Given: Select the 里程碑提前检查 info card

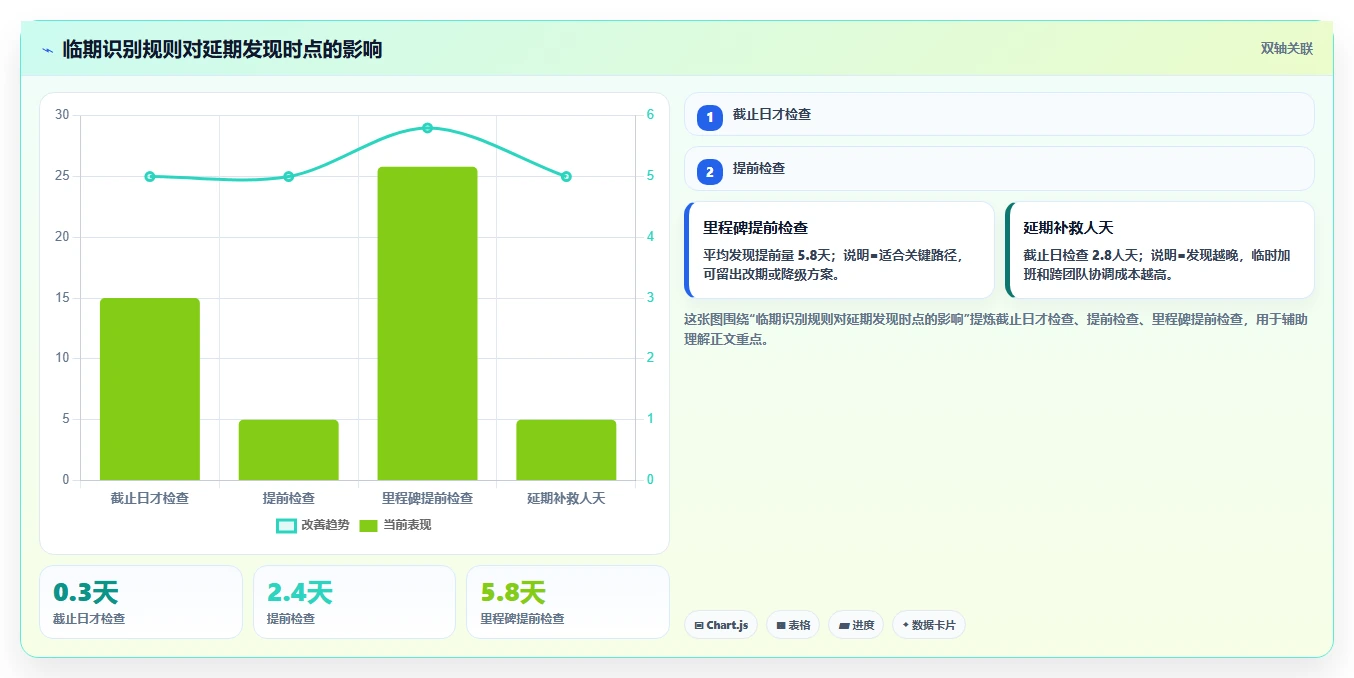Looking at the screenshot, I should click(x=839, y=250).
